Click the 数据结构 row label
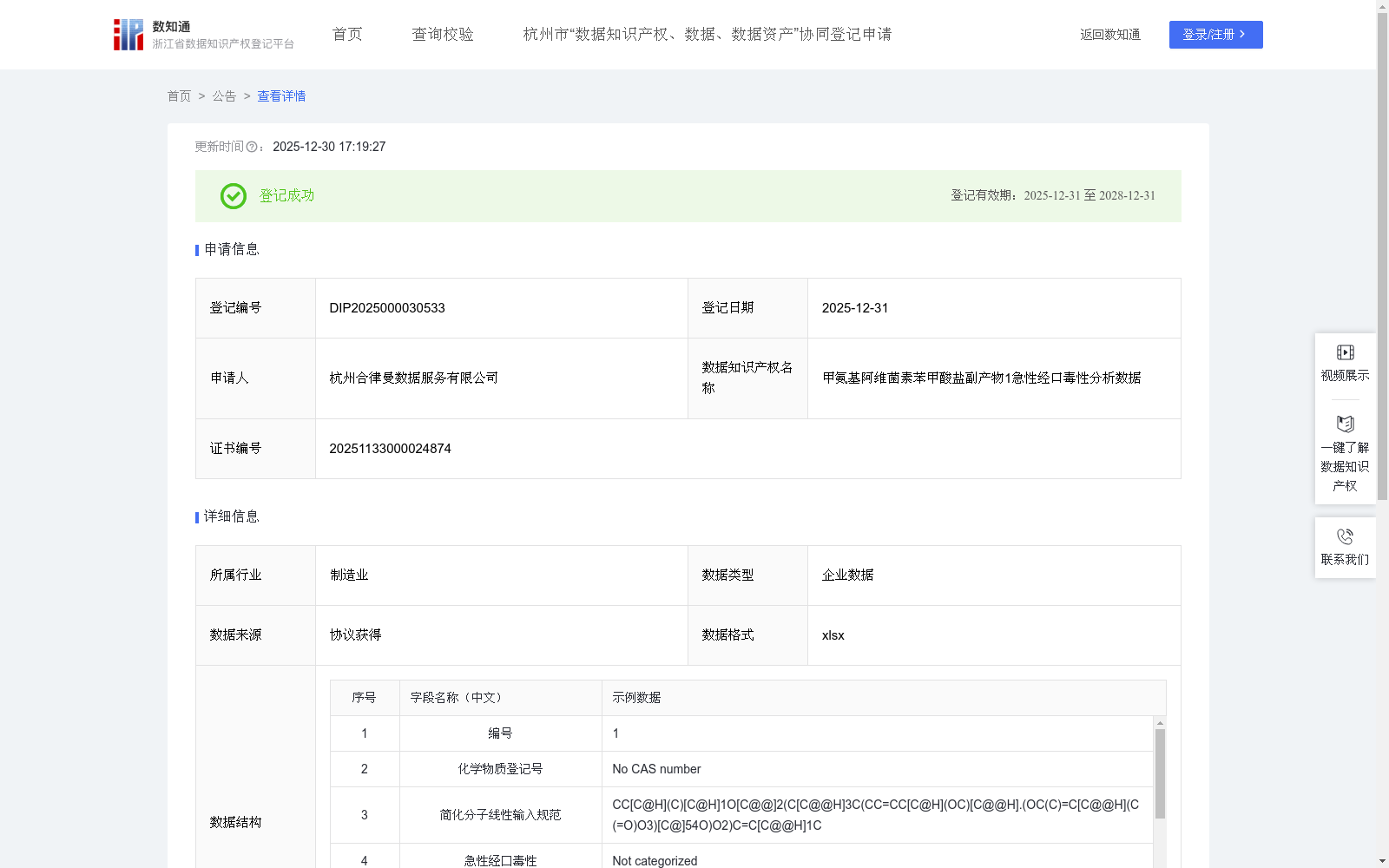 click(x=235, y=823)
